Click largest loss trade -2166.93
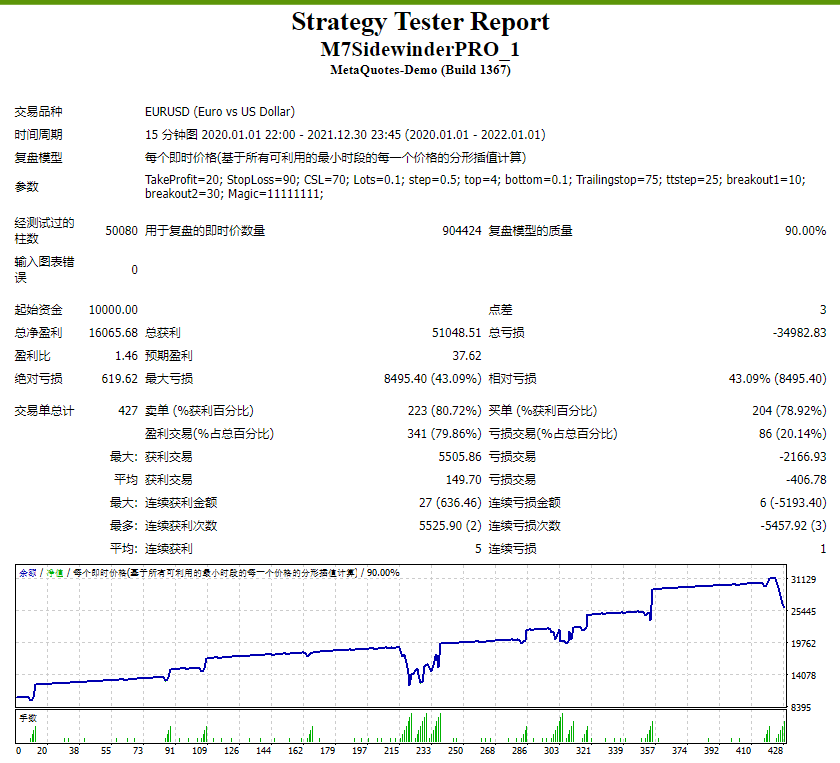The width and height of the screenshot is (840, 763). point(802,457)
